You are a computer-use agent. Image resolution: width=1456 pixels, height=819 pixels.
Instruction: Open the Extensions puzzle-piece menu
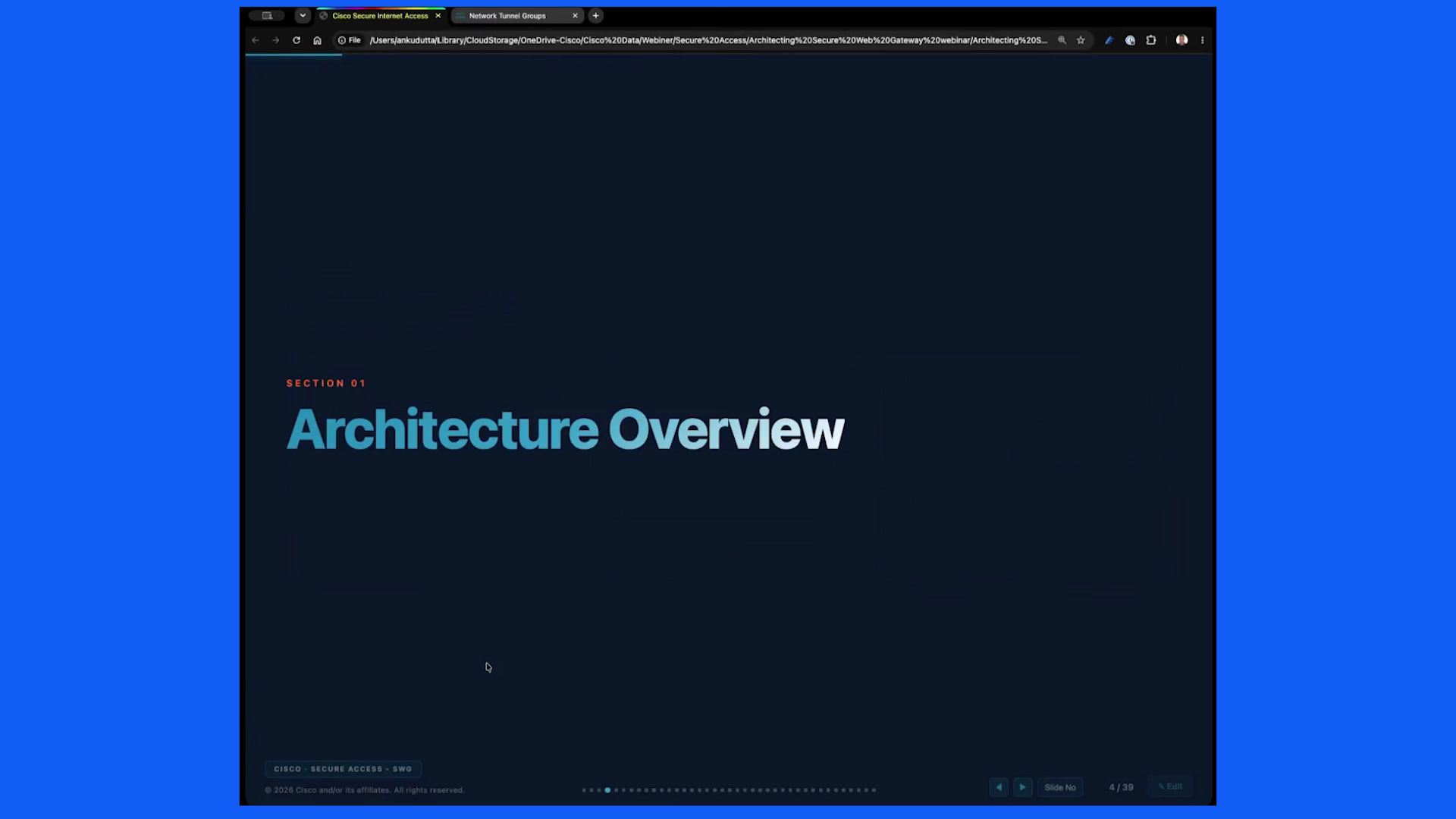1151,40
